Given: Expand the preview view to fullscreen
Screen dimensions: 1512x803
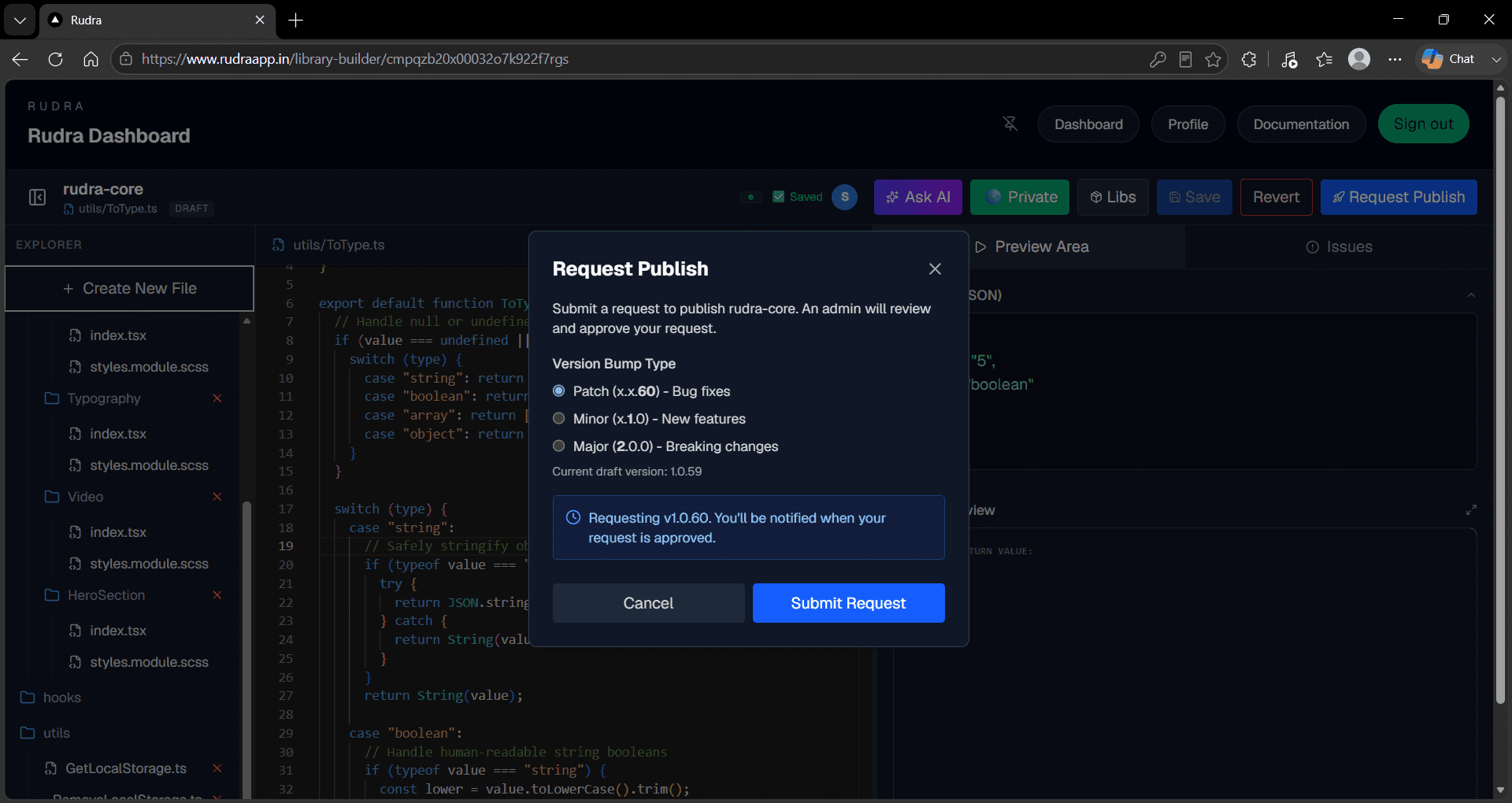Looking at the screenshot, I should tap(1471, 510).
